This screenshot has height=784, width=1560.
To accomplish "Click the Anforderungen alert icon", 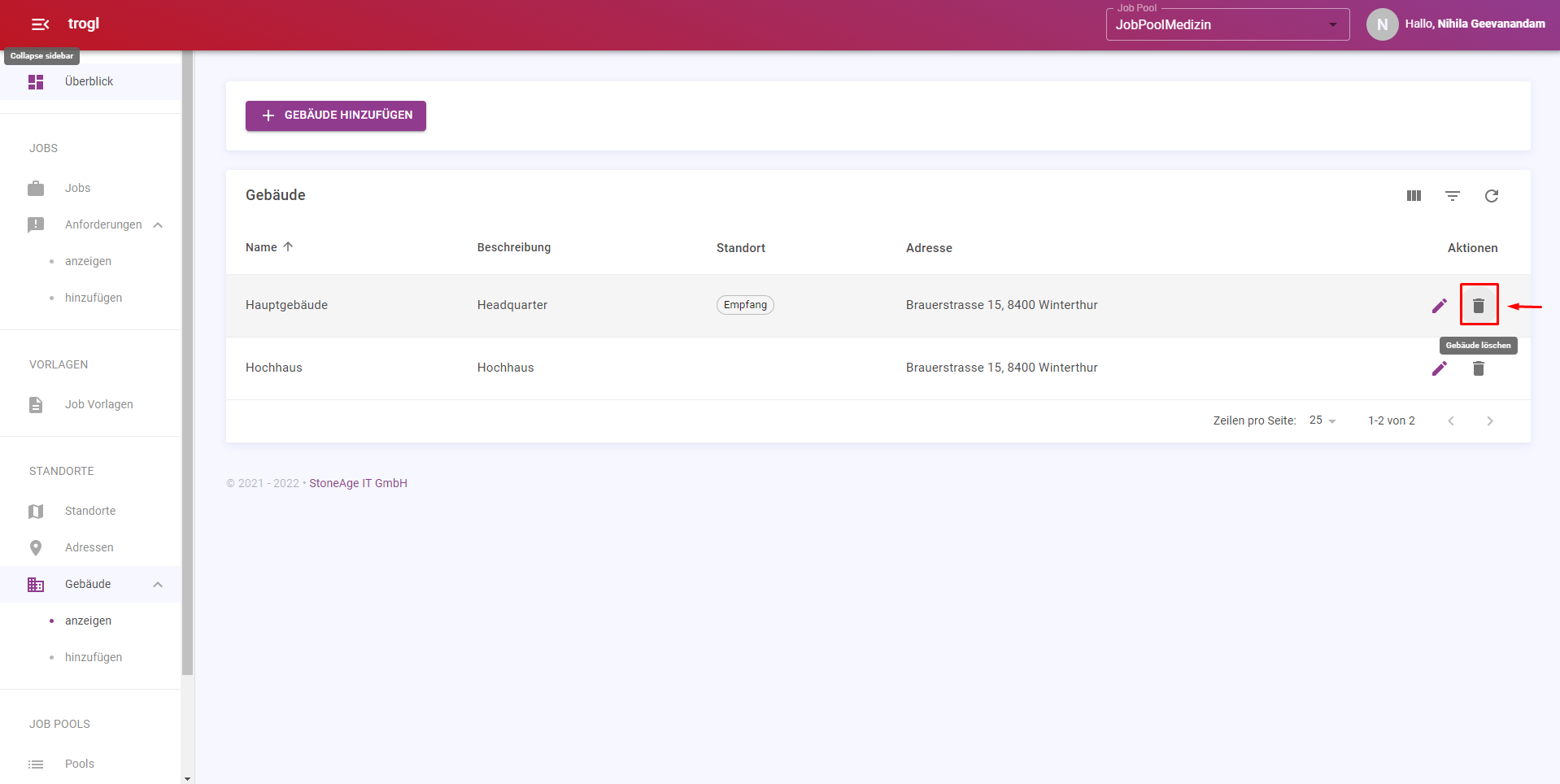I will [36, 225].
